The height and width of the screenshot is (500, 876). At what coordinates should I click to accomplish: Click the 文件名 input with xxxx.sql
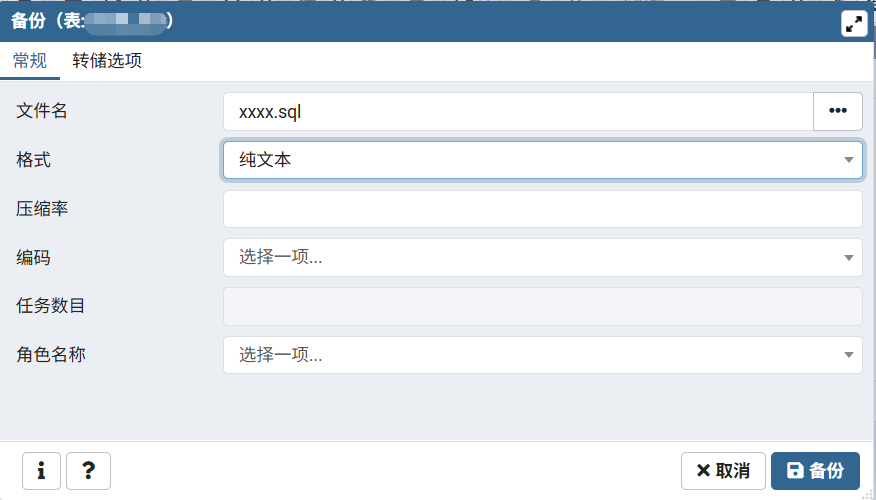[x=518, y=111]
